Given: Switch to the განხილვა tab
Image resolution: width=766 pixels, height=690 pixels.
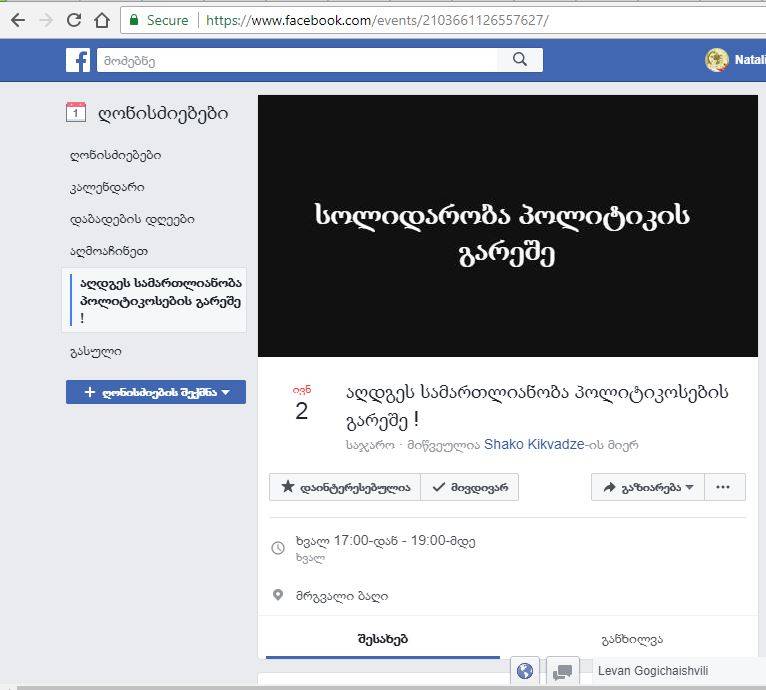Looking at the screenshot, I should [632, 639].
